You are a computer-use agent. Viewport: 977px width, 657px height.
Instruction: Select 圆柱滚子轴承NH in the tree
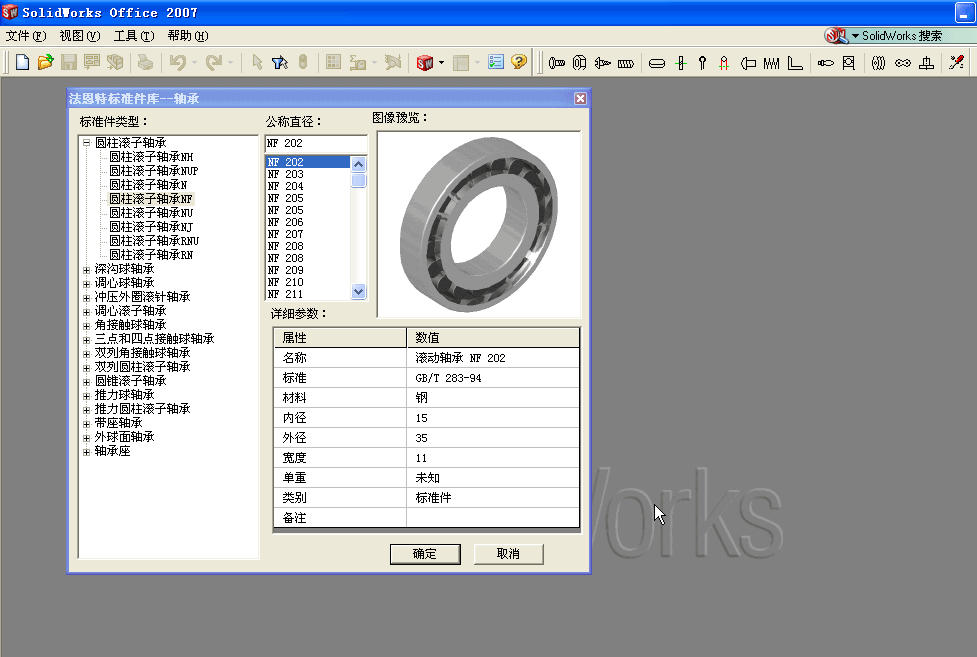(x=151, y=157)
